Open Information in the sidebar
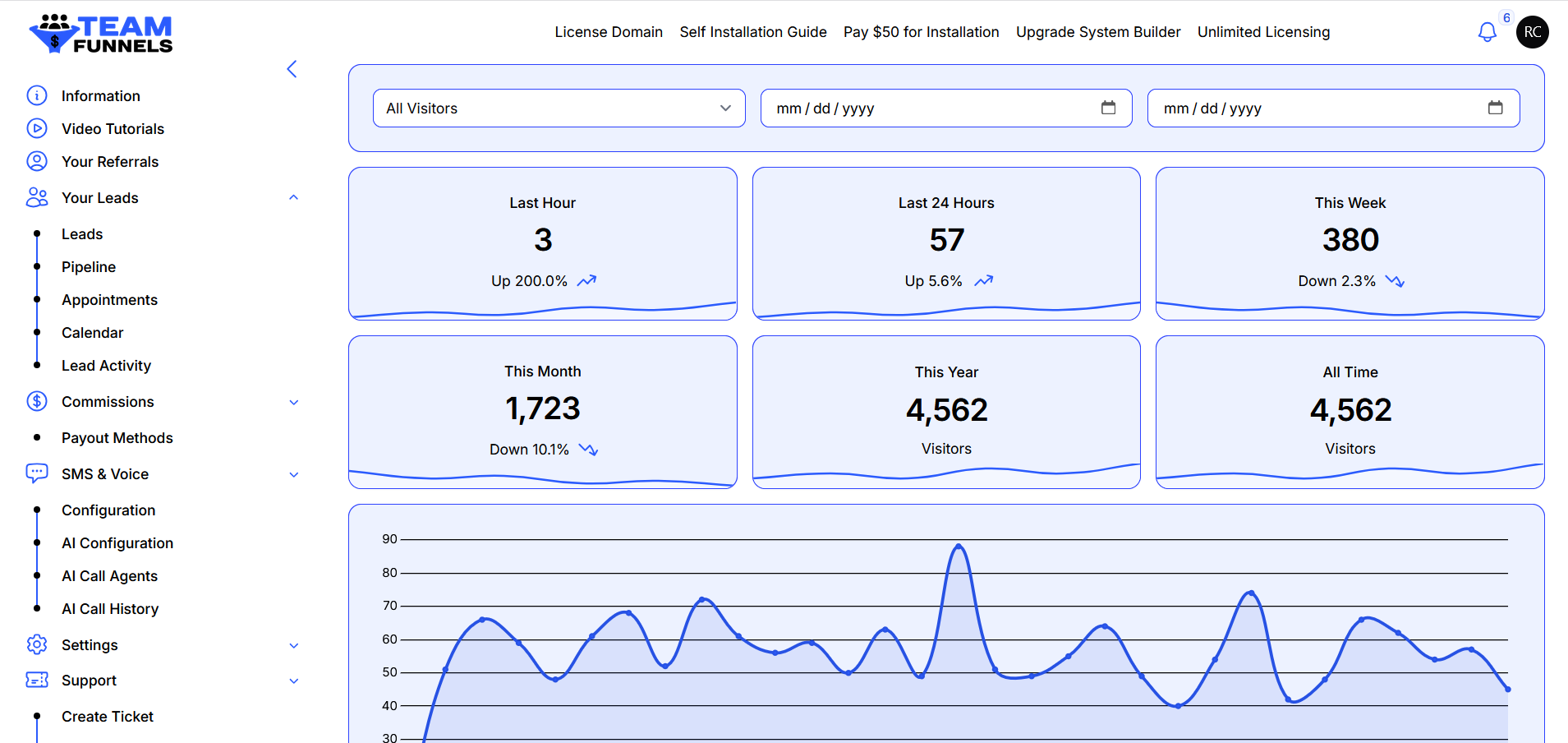 pos(101,96)
